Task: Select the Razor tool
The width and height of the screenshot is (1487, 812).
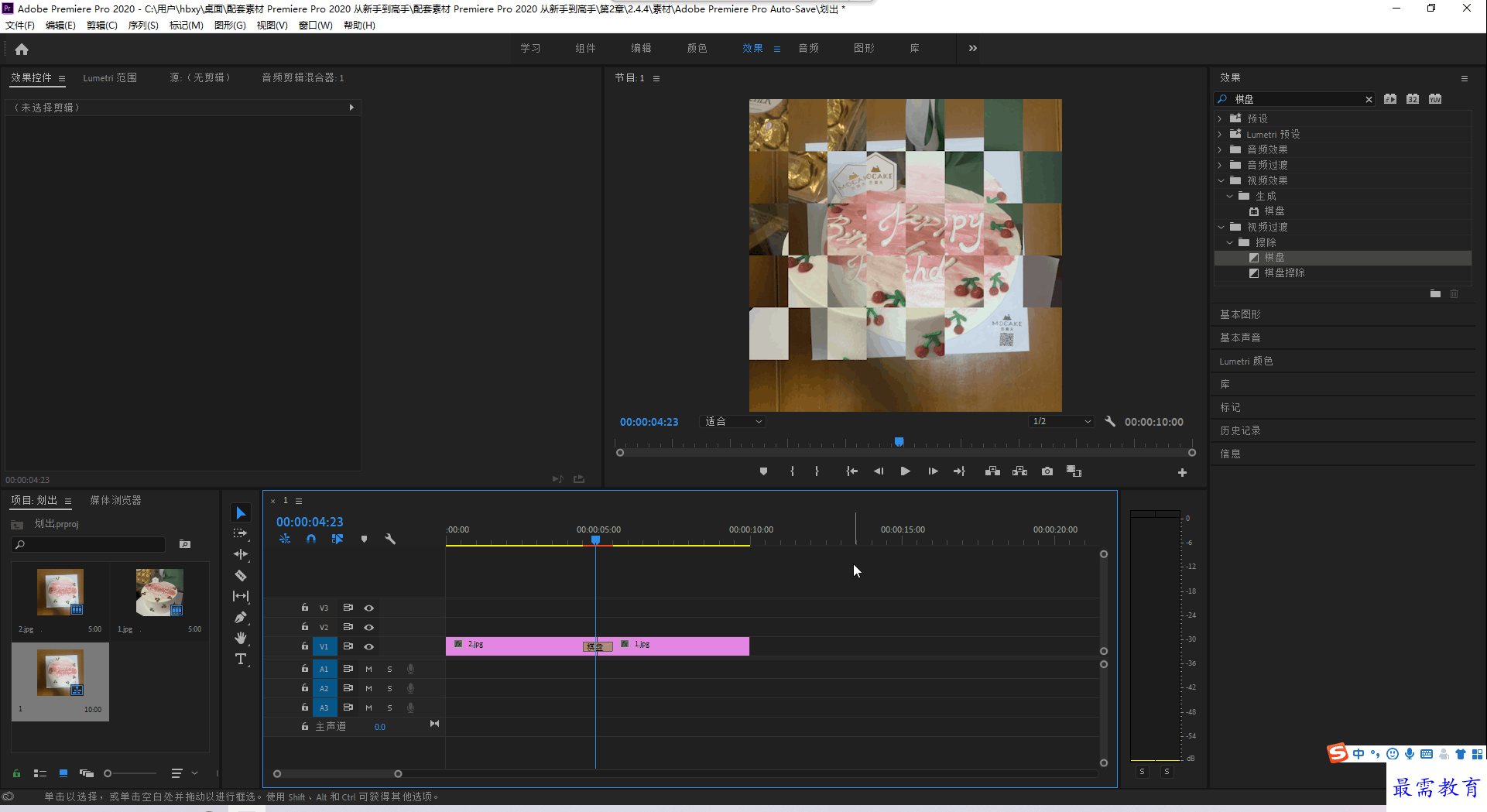Action: 241,575
